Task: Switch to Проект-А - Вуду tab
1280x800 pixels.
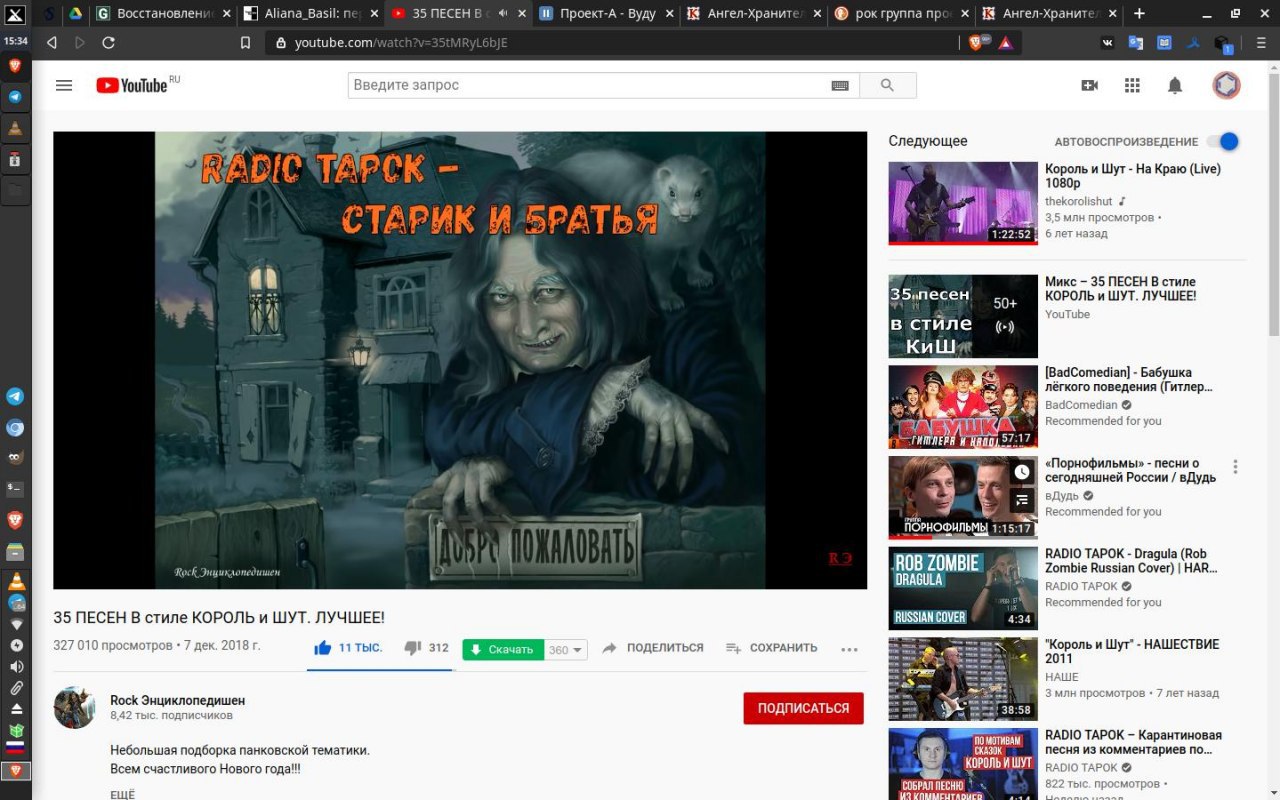Action: [x=606, y=13]
